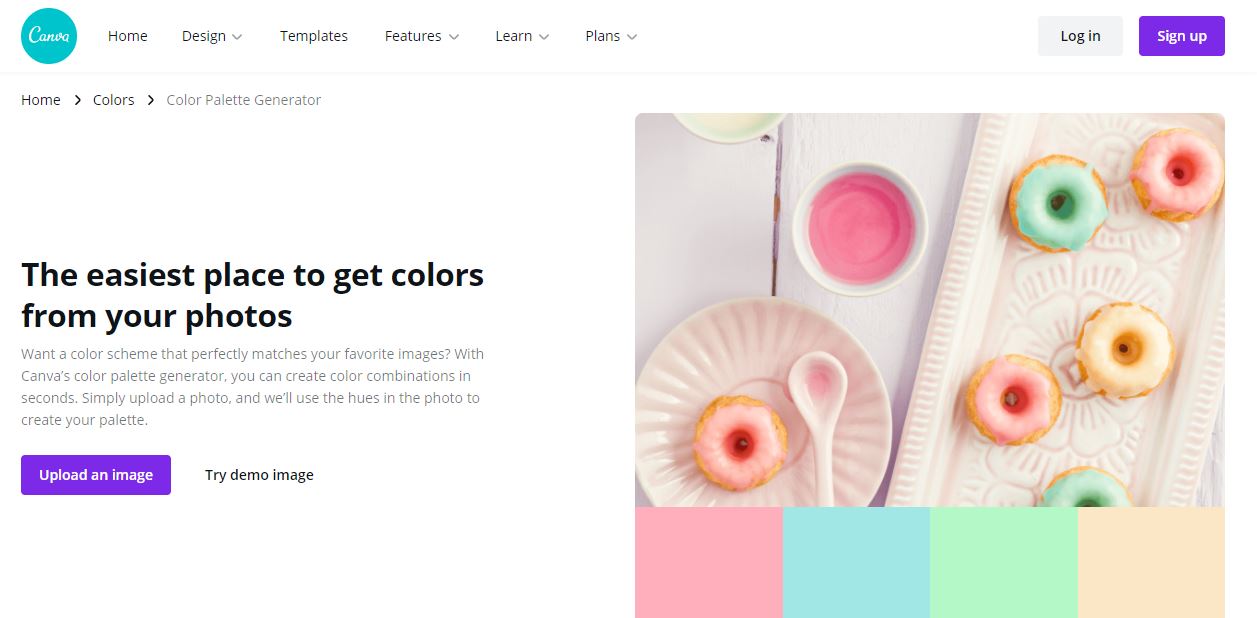The width and height of the screenshot is (1257, 618).
Task: Select the Try demo image link
Action: 259,475
